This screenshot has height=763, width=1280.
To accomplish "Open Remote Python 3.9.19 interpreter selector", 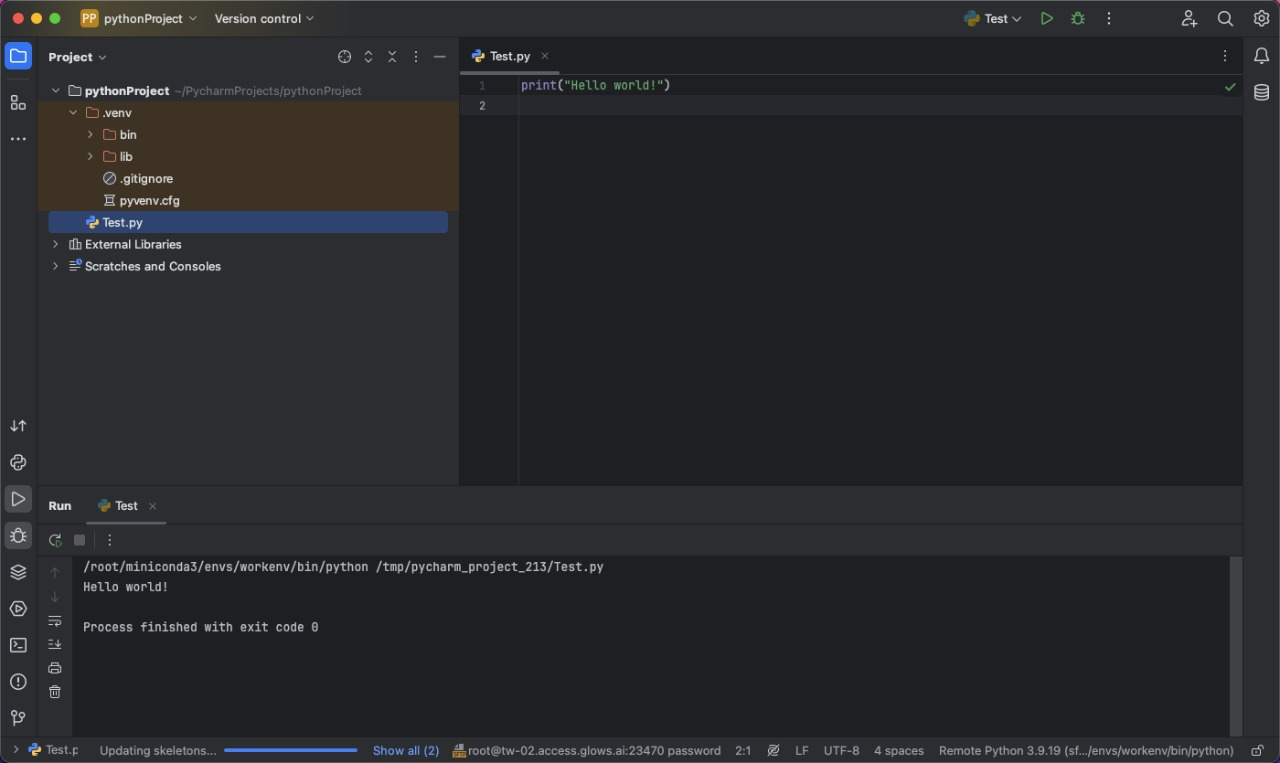I will [x=1086, y=750].
